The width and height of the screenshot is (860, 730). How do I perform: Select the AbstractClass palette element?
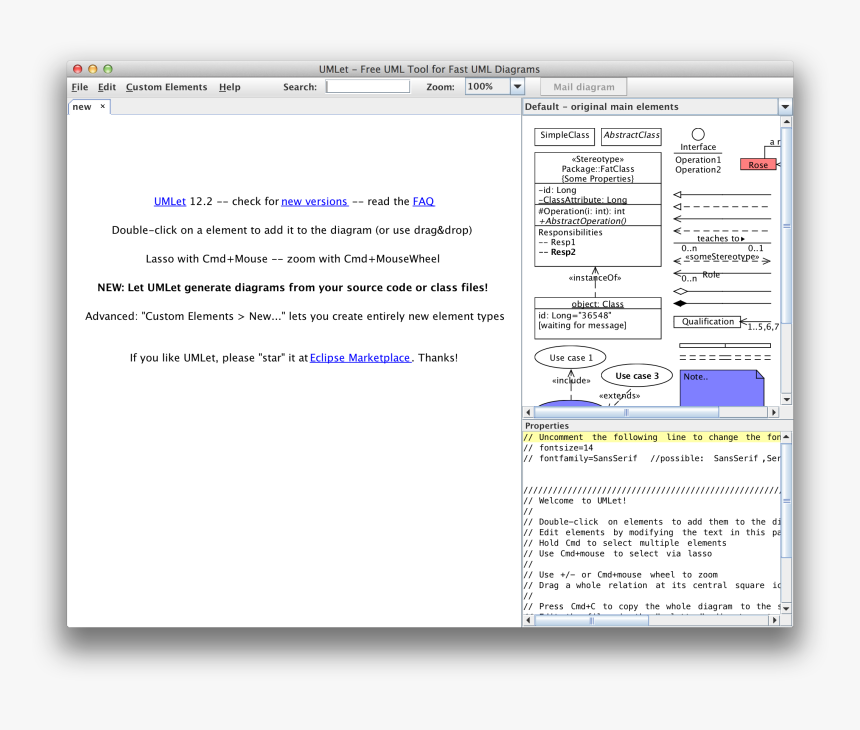630,136
